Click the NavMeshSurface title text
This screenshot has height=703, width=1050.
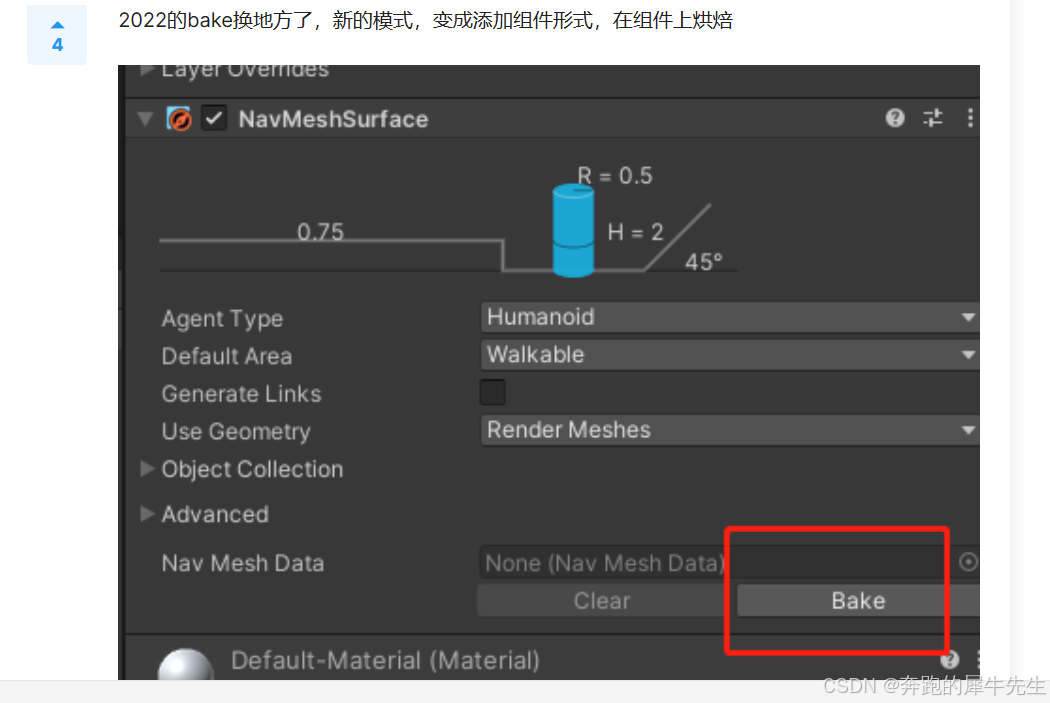coord(333,119)
